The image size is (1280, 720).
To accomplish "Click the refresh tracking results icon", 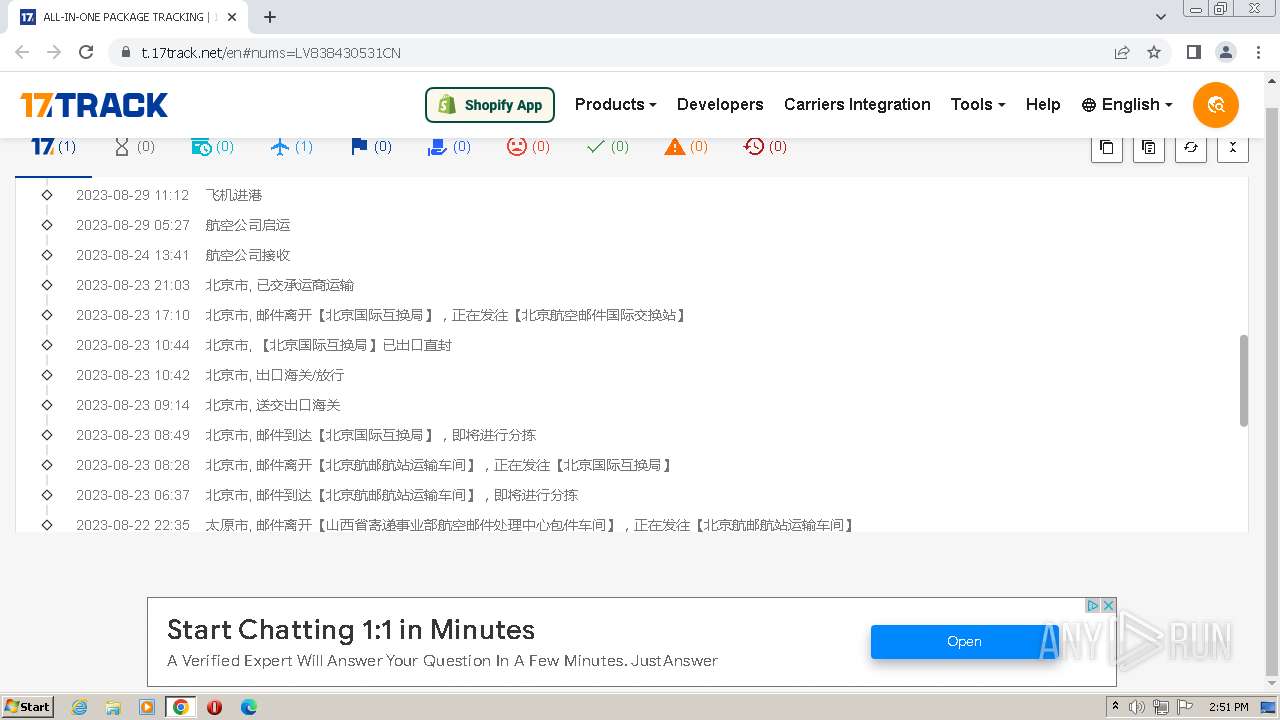I will point(1190,147).
